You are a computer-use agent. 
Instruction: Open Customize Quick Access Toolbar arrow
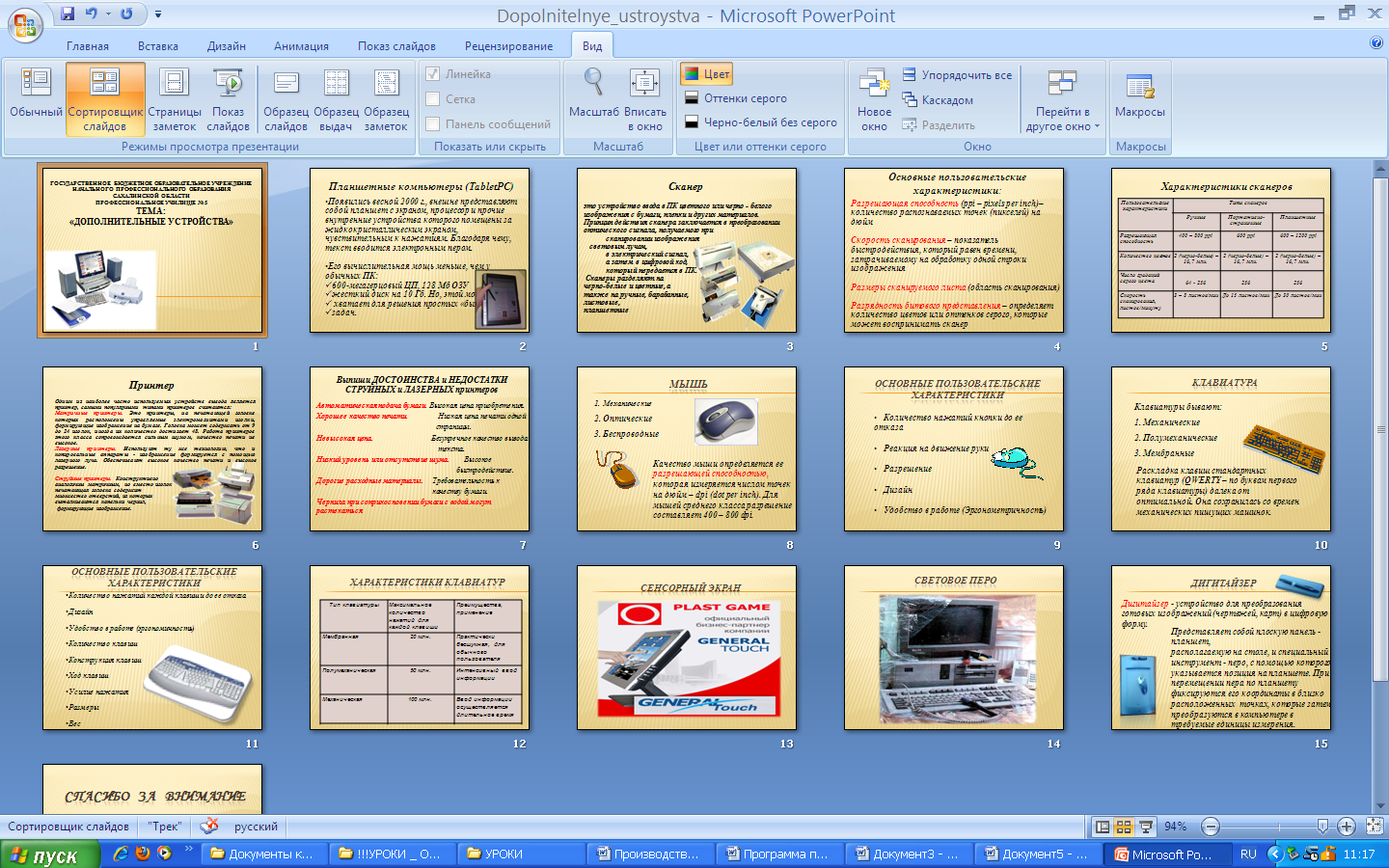click(x=158, y=14)
